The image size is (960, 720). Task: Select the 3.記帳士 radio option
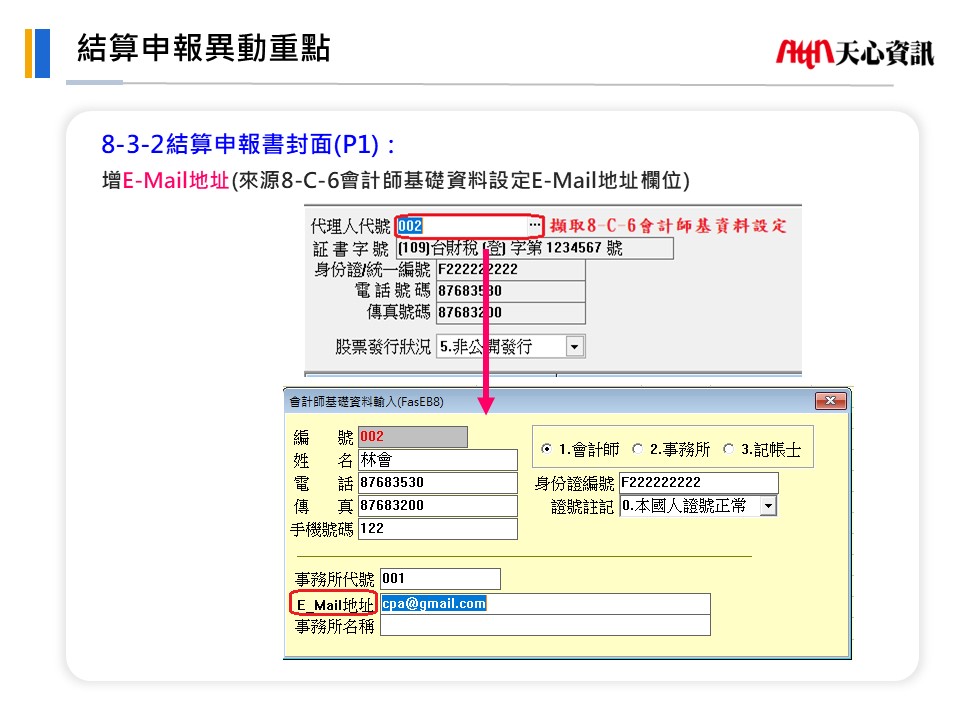pyautogui.click(x=728, y=450)
